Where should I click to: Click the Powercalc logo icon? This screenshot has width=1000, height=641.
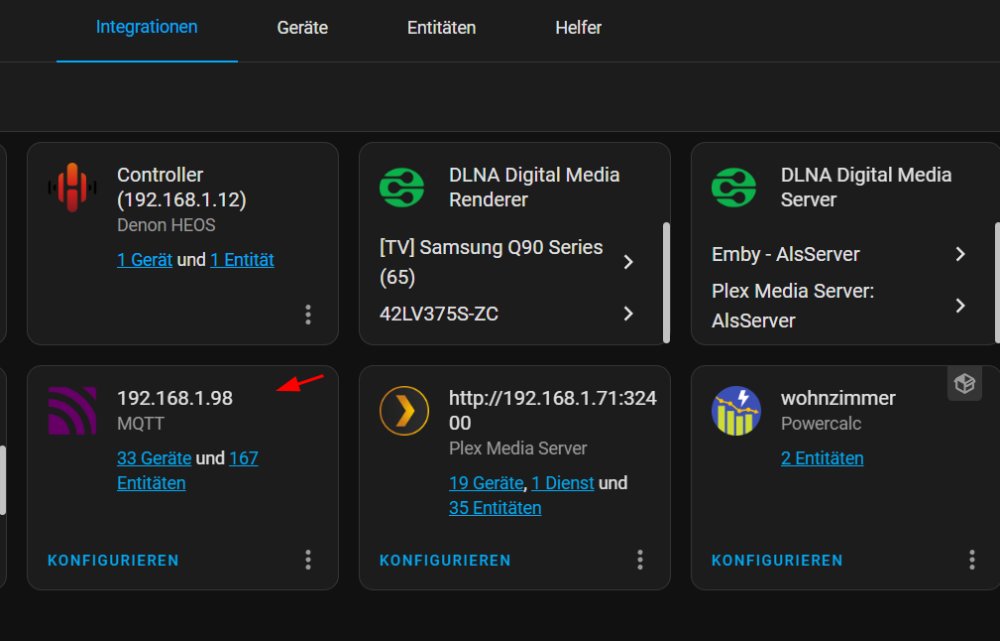736,411
